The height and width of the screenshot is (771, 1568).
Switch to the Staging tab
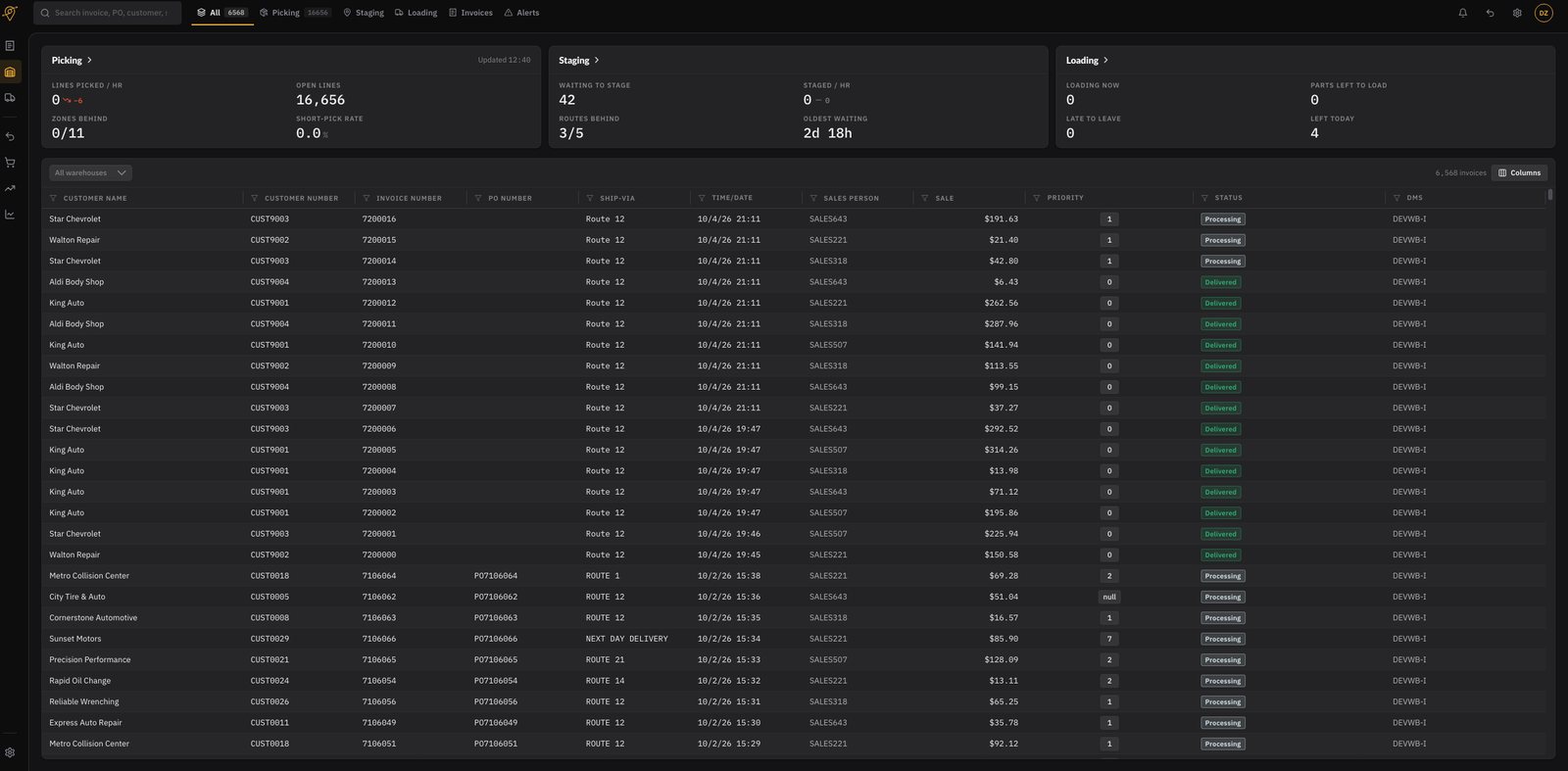click(x=364, y=13)
